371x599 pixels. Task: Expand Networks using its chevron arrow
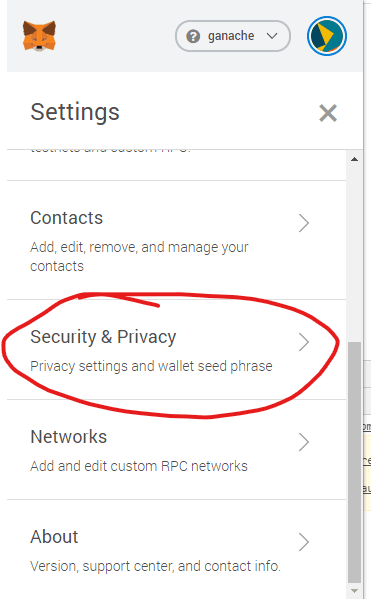point(304,442)
